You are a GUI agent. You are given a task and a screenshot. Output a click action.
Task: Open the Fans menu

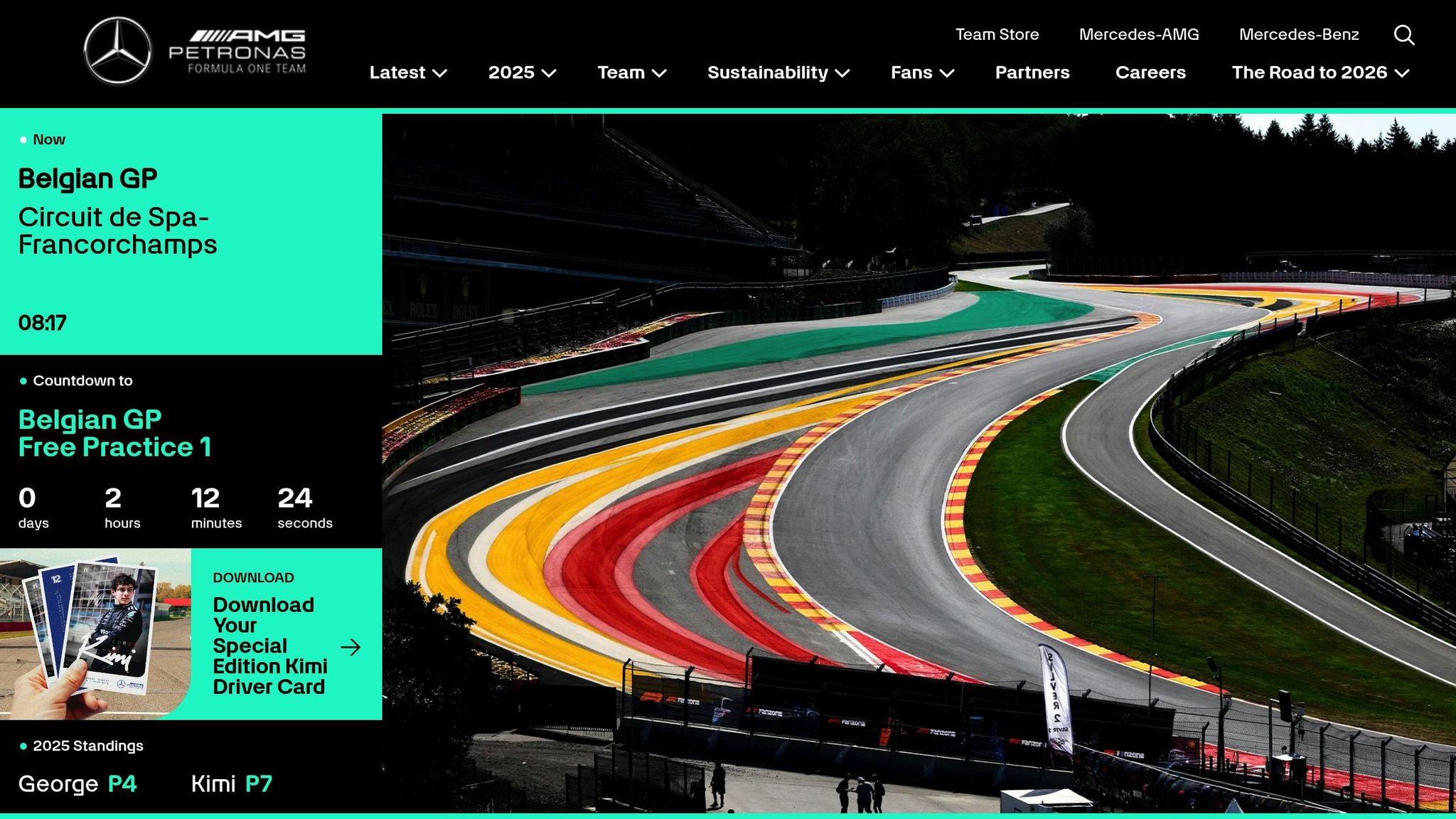tap(911, 73)
